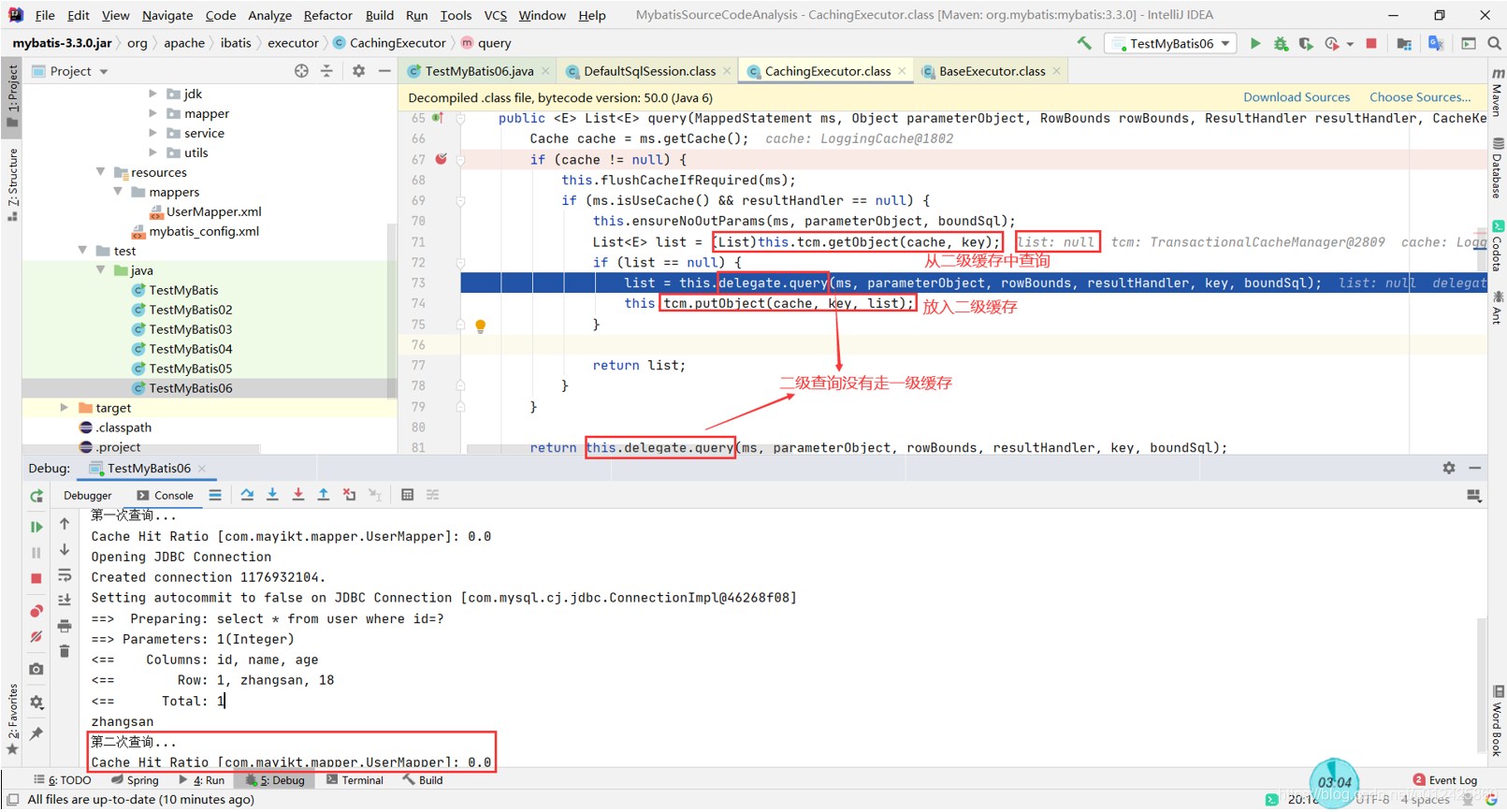The height and width of the screenshot is (812, 1507).
Task: Expand the mapper folder in the project tree
Action: click(x=152, y=113)
